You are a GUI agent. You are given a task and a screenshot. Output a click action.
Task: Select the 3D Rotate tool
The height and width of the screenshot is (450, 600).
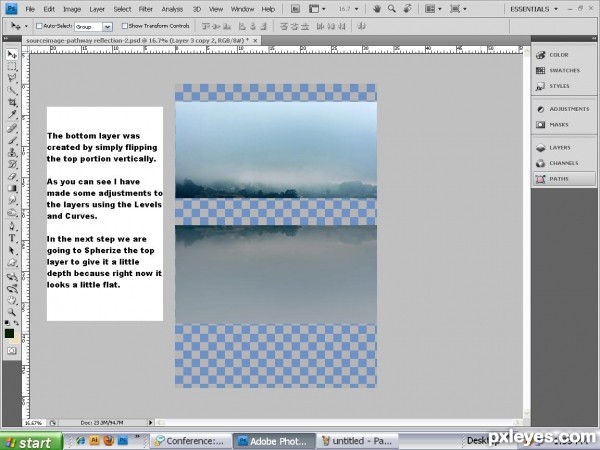point(12,276)
